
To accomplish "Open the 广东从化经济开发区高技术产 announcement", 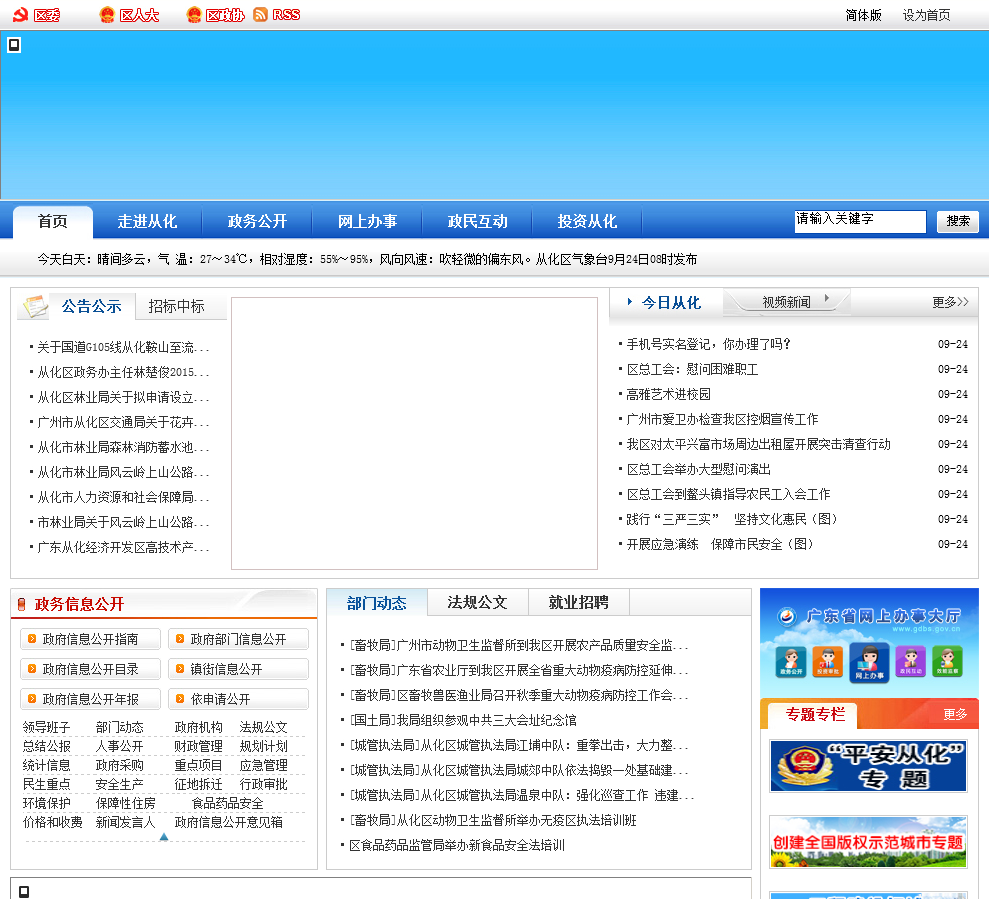I will tap(122, 547).
